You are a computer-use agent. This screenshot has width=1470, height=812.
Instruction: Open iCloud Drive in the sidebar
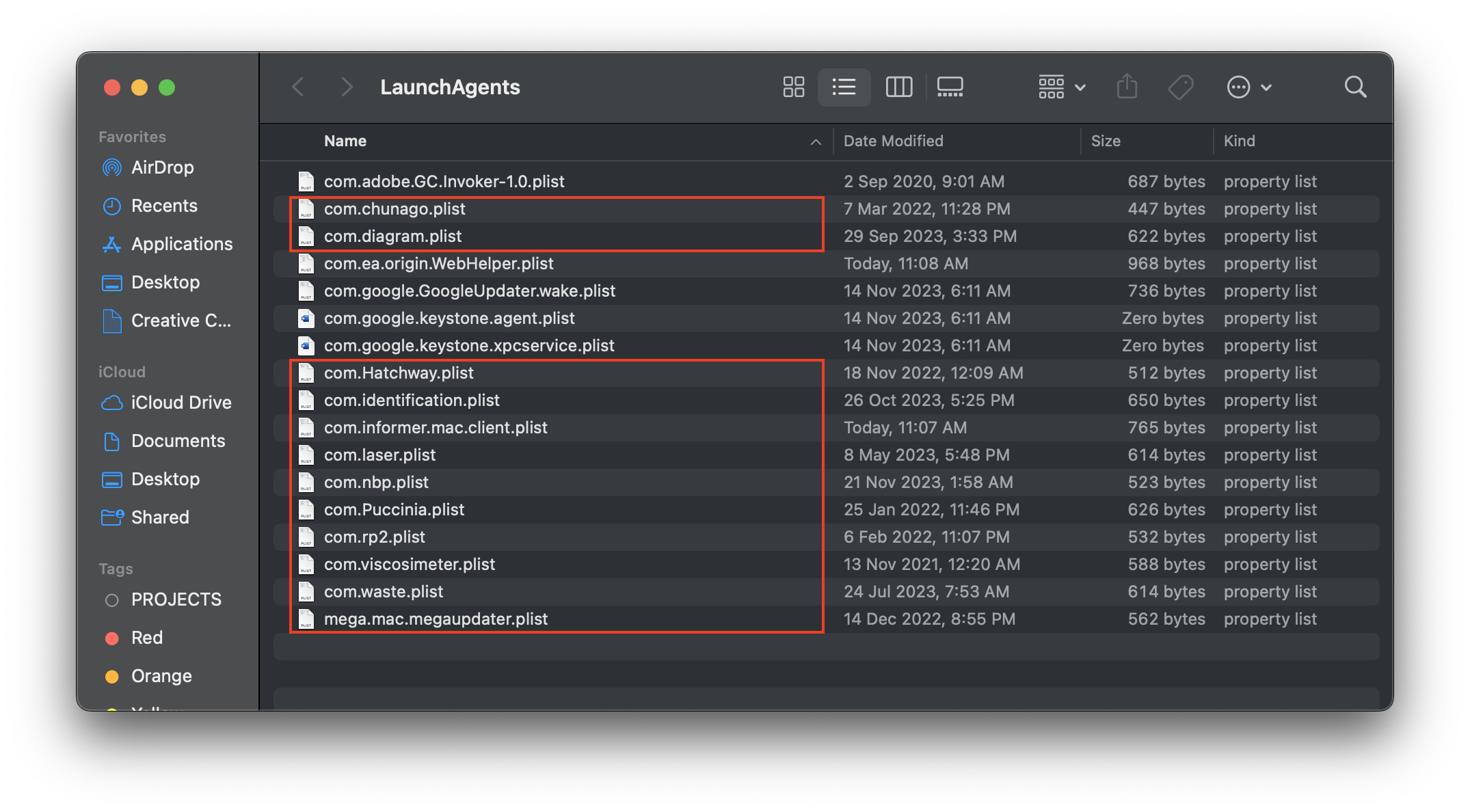(x=181, y=403)
